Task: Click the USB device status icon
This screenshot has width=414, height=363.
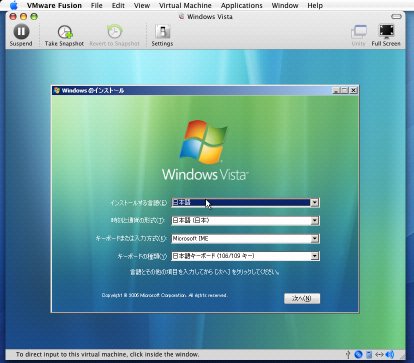Action: 348,354
